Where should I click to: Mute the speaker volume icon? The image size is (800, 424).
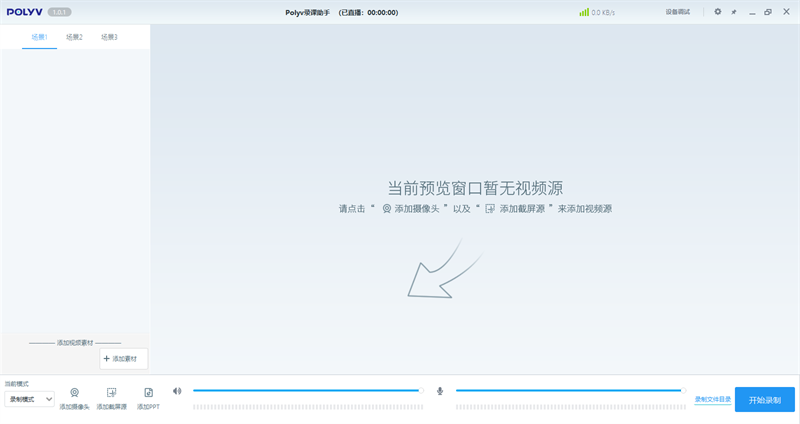[177, 391]
